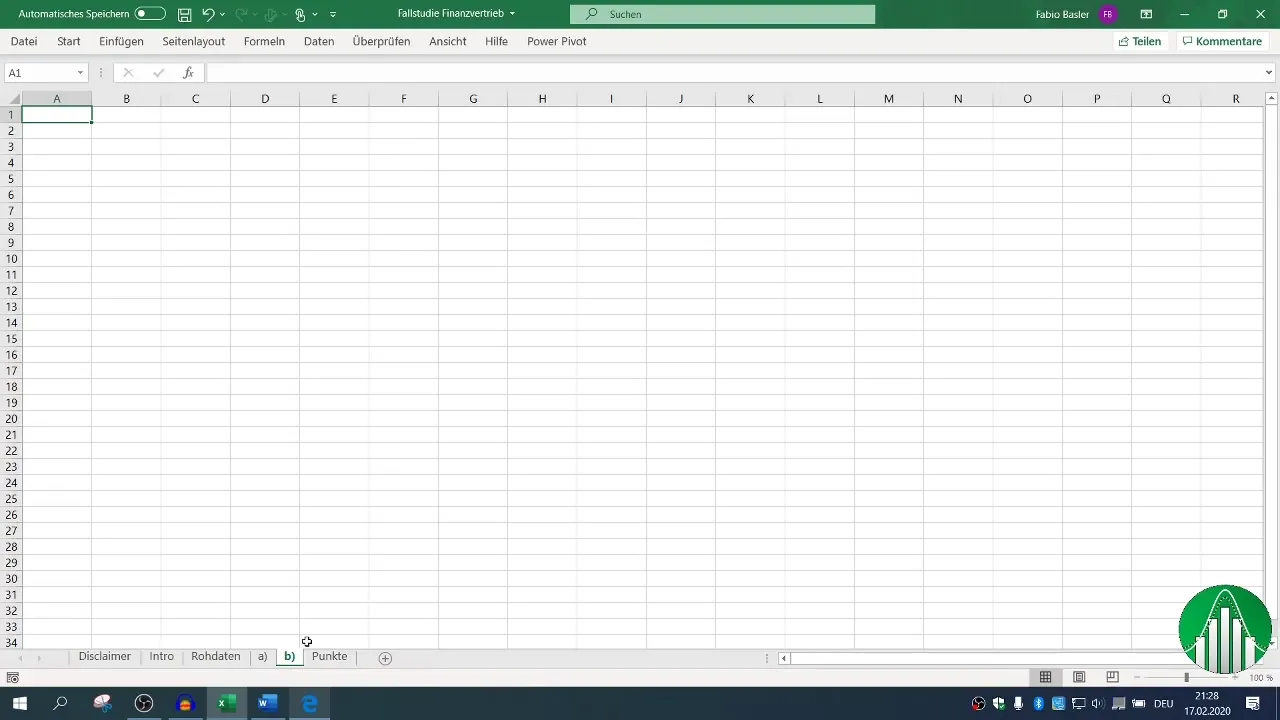Open Word from the taskbar
The image size is (1280, 720).
click(267, 704)
